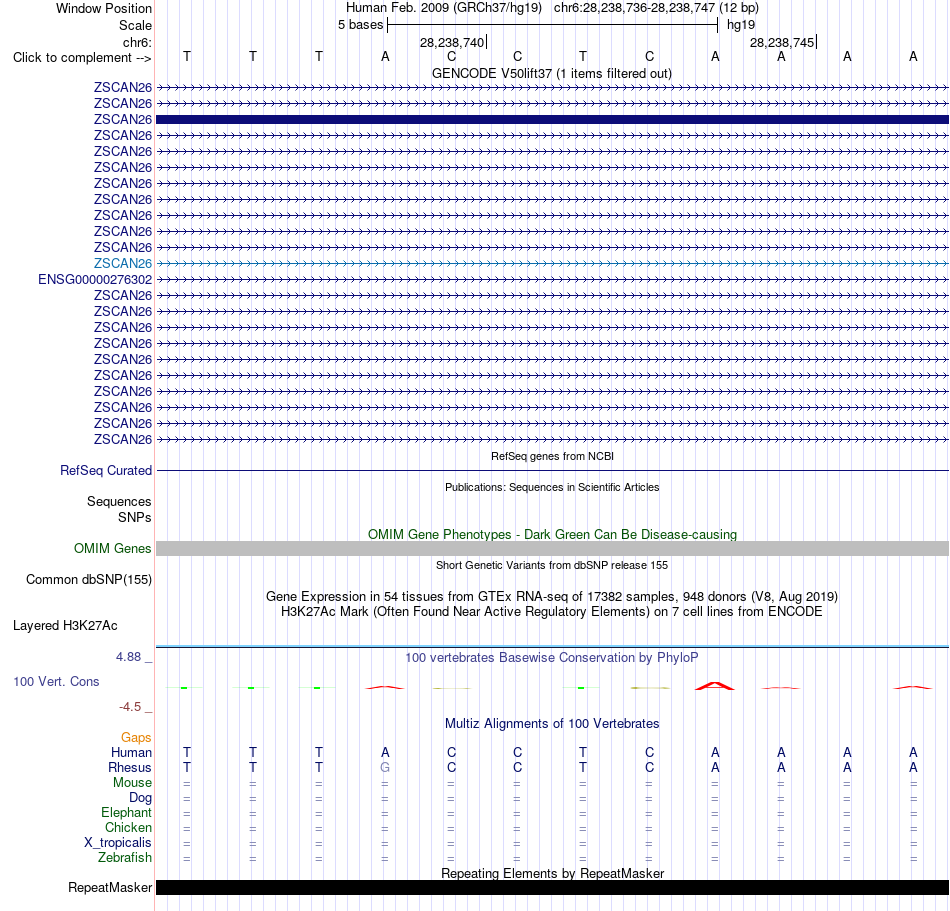950x911 pixels.
Task: Click the thick dark-blue ZSCAN26 exon bar
Action: 552,119
